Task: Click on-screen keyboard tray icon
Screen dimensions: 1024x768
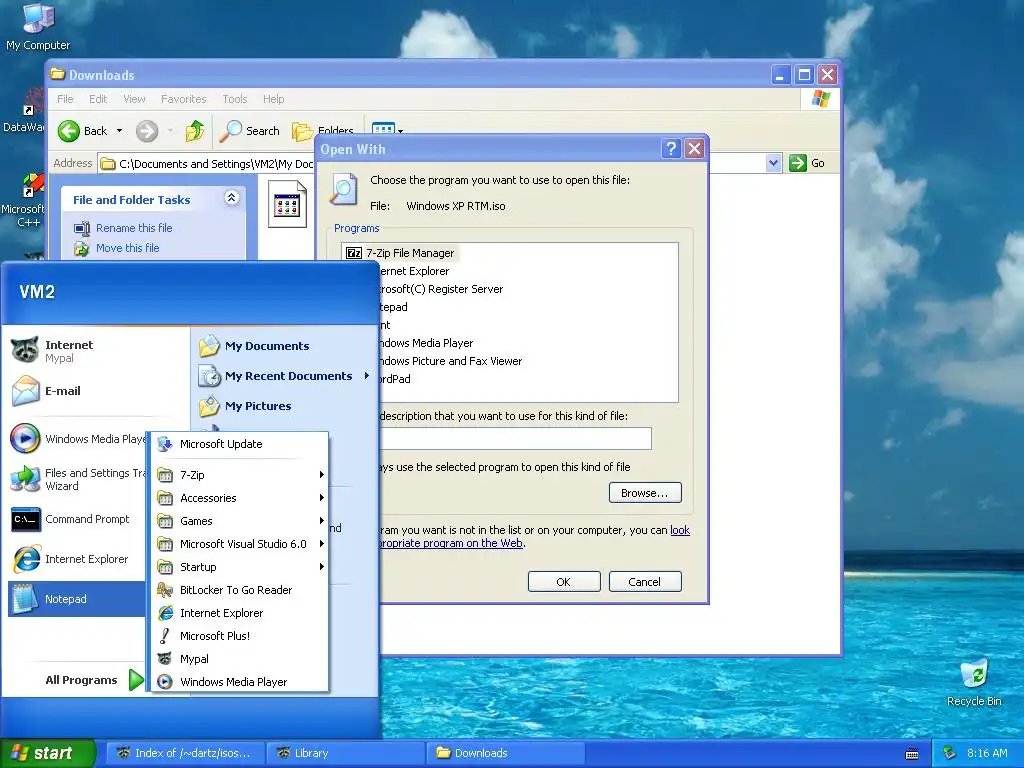Action: click(x=912, y=754)
